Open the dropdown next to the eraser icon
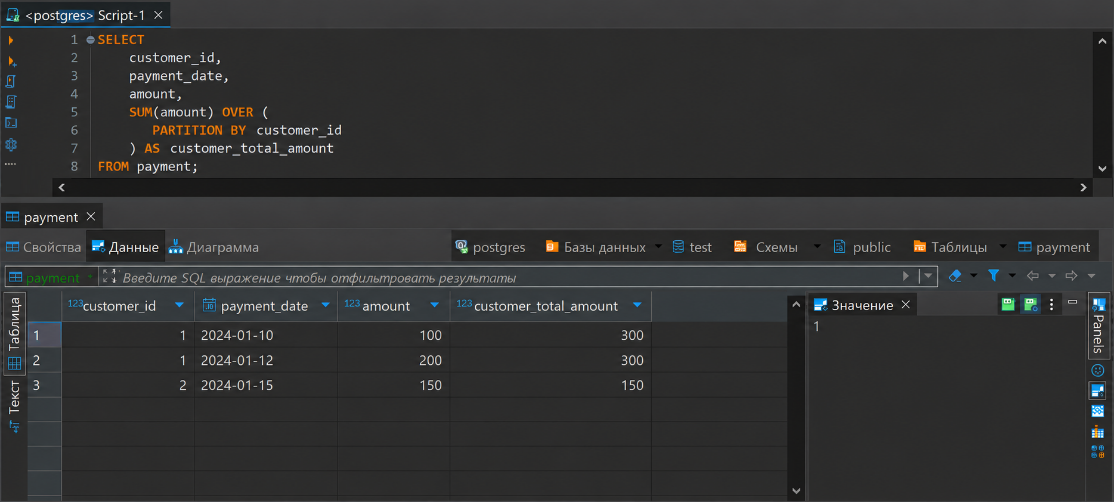1114x502 pixels. pos(974,275)
